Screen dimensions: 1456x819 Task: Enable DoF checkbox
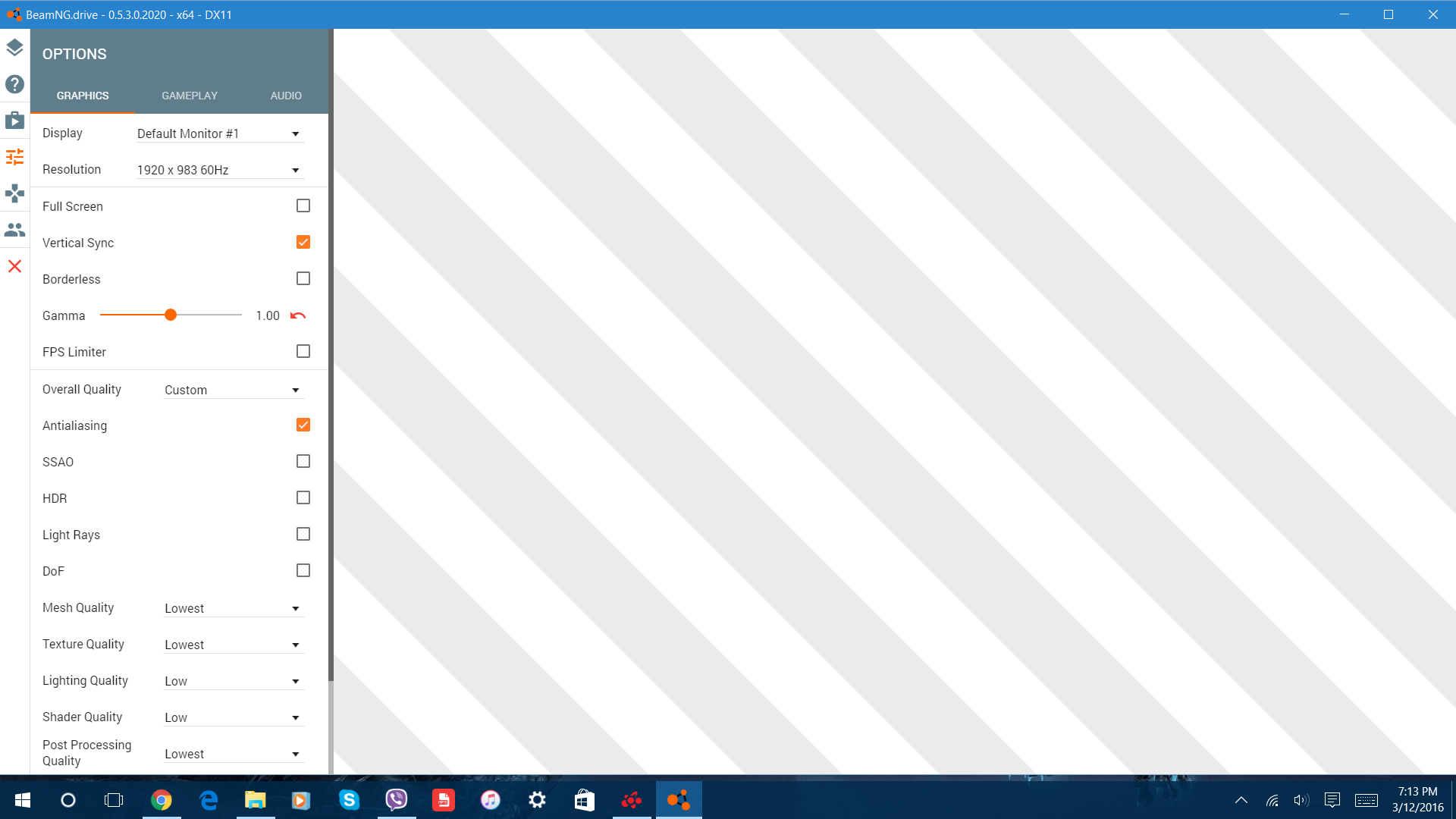(303, 570)
